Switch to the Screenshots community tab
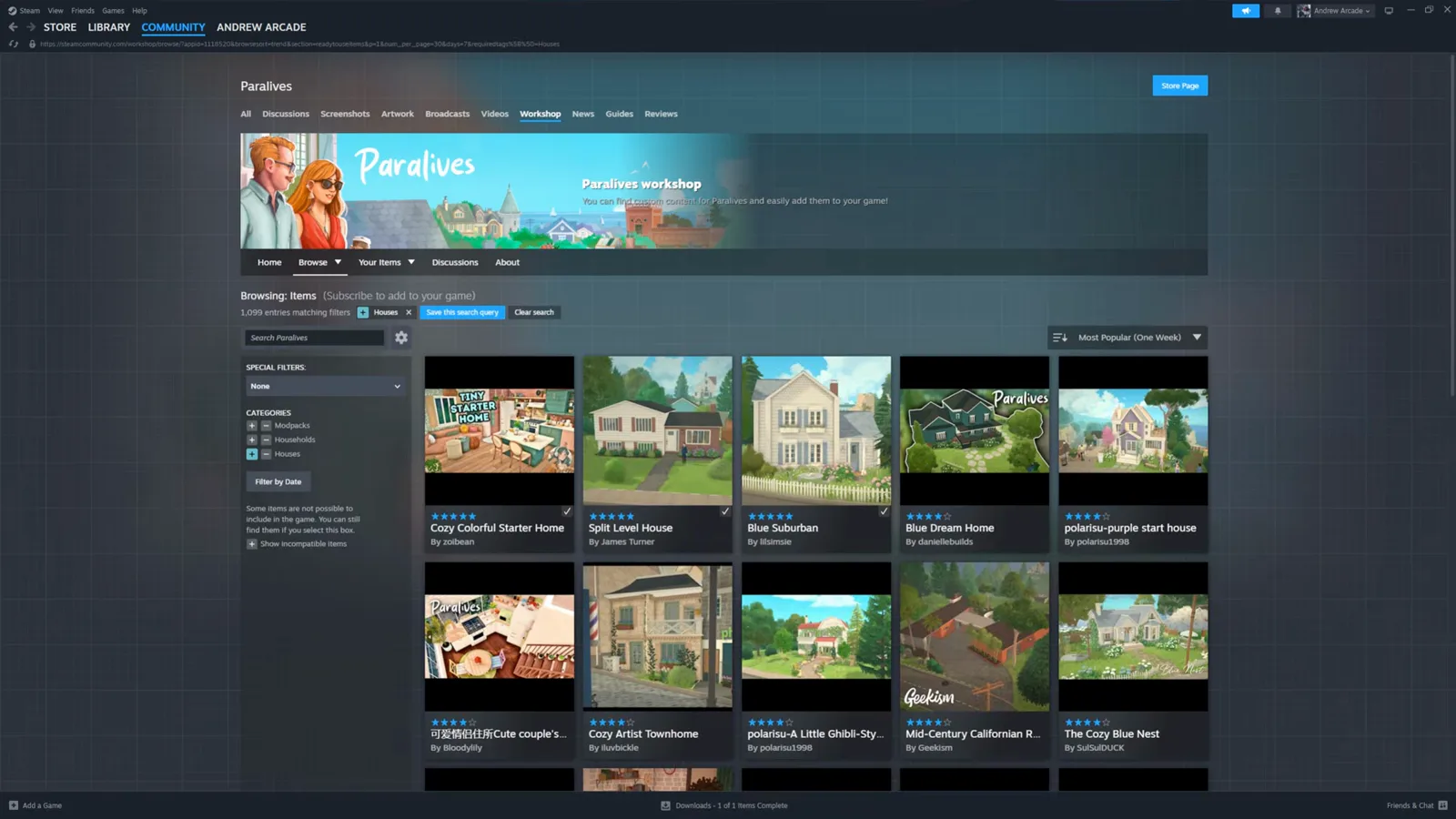The image size is (1456, 819). [345, 114]
